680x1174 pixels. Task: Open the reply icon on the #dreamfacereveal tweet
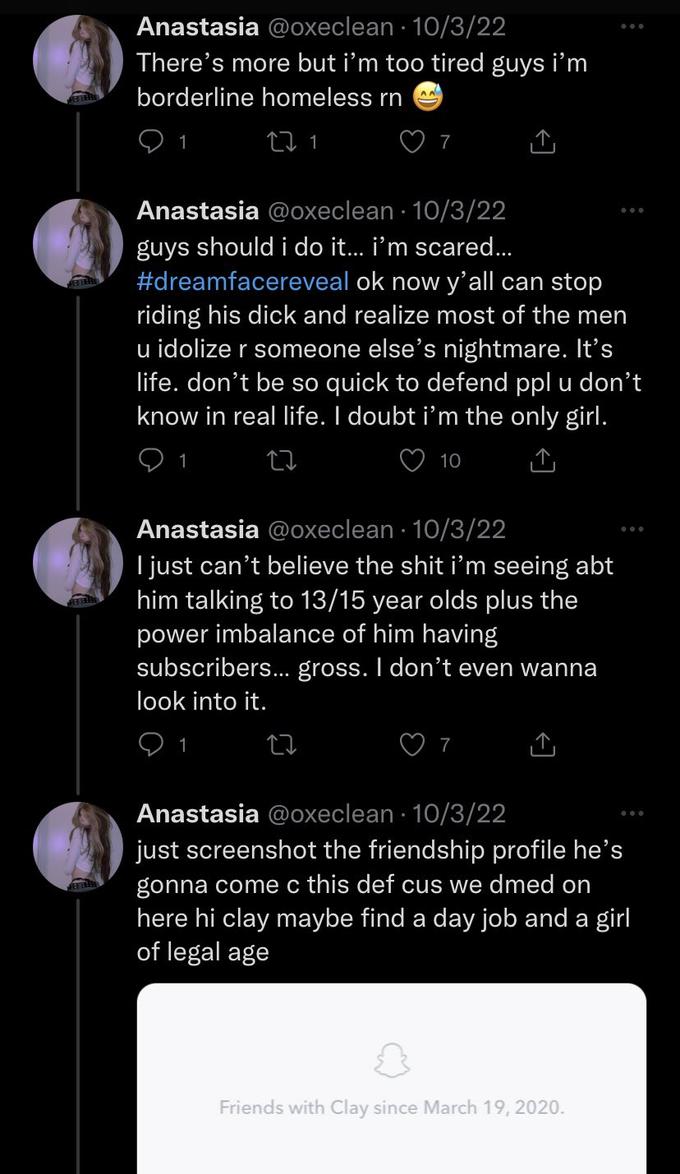tap(150, 459)
